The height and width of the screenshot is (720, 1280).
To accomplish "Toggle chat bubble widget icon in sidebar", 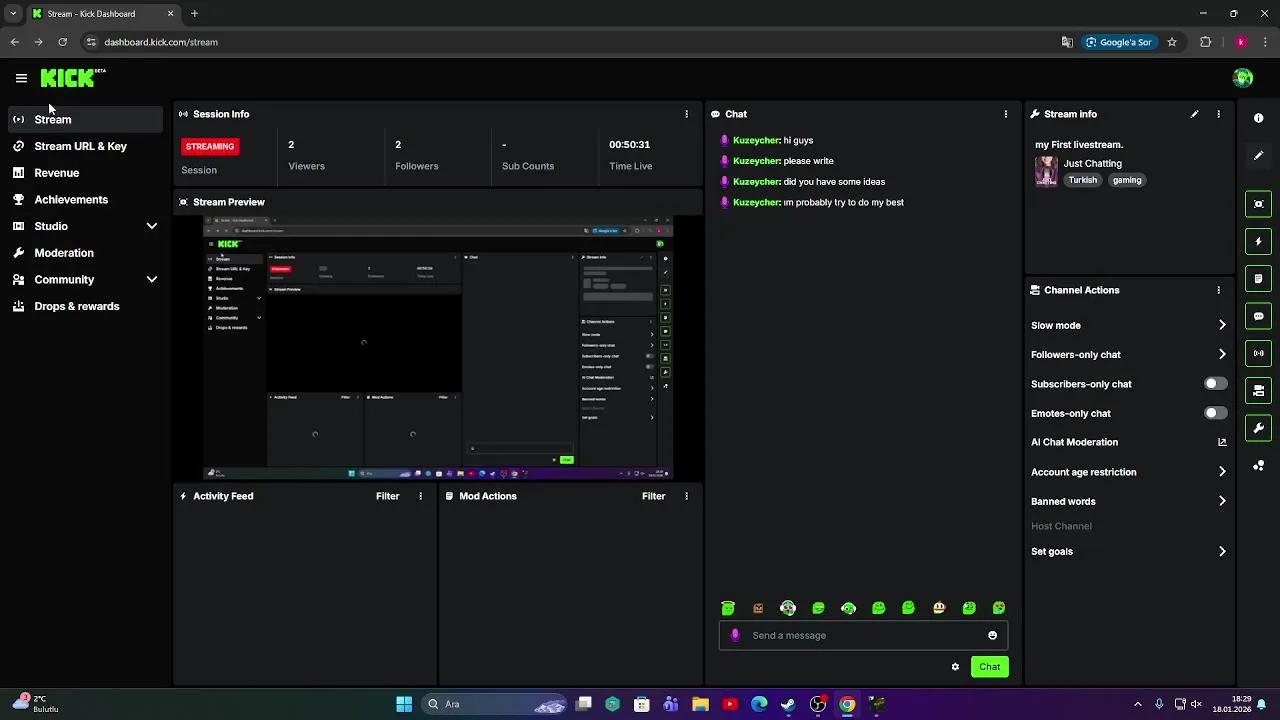I will (1258, 316).
